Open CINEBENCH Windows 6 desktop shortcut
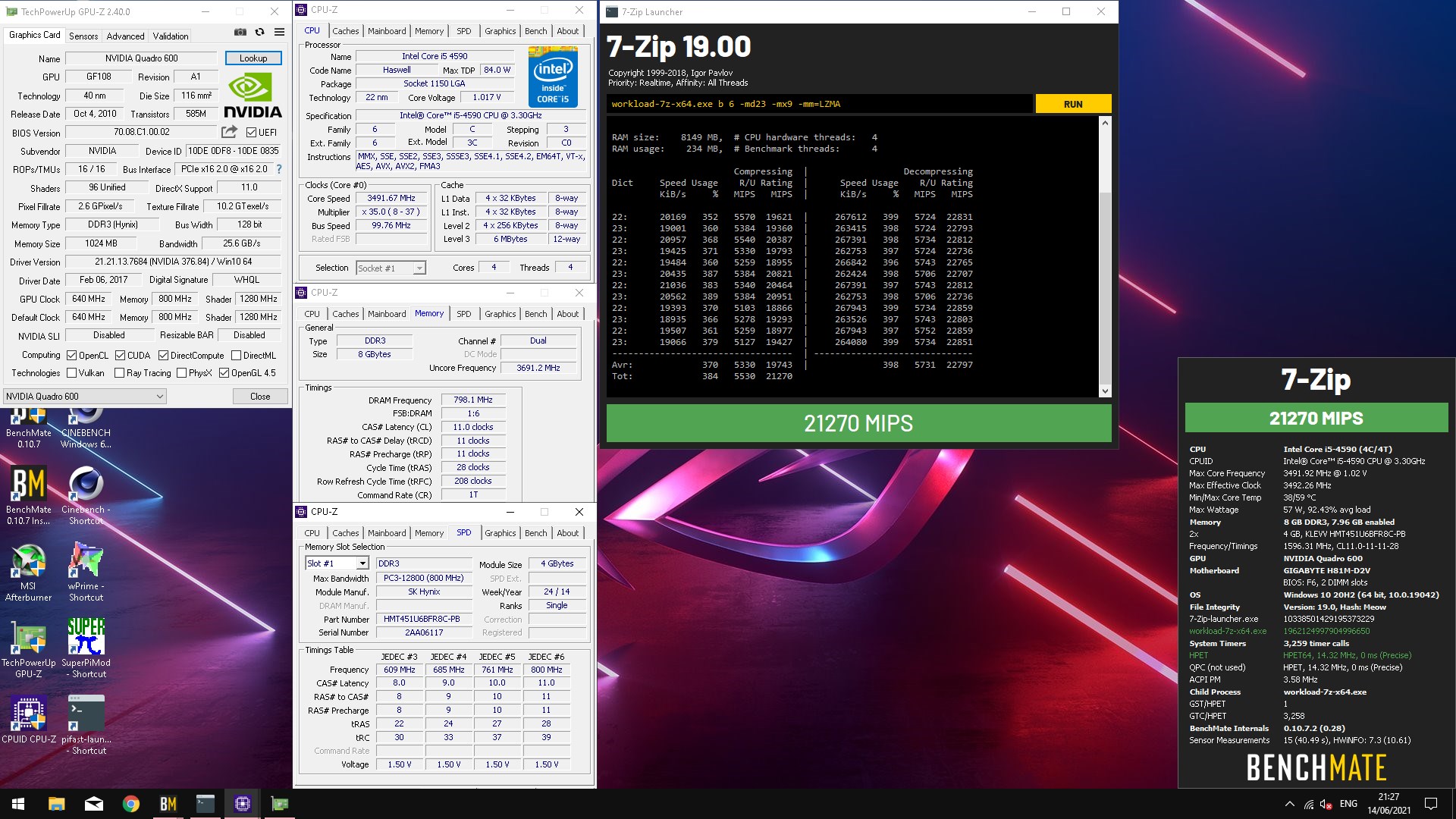 (x=86, y=428)
